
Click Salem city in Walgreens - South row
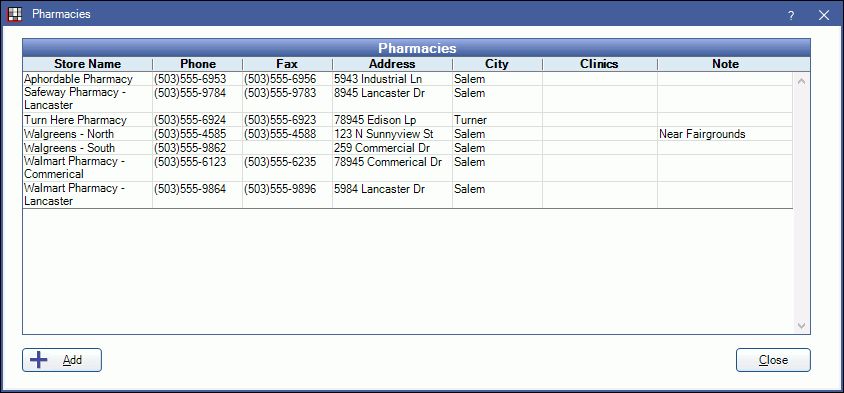pos(469,148)
